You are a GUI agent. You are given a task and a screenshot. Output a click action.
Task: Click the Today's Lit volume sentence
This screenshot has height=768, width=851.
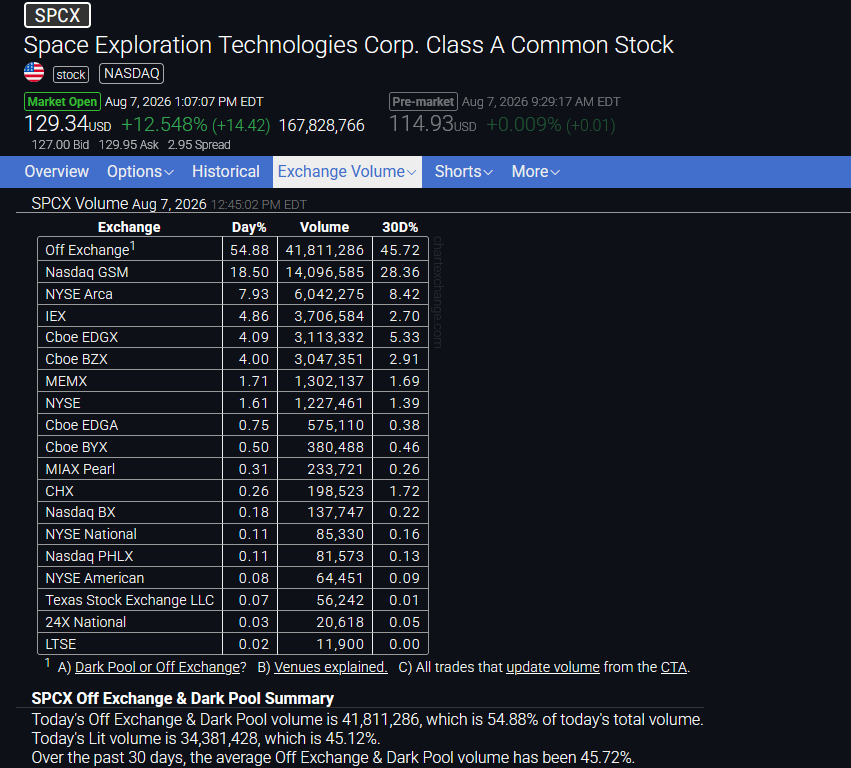pos(206,739)
